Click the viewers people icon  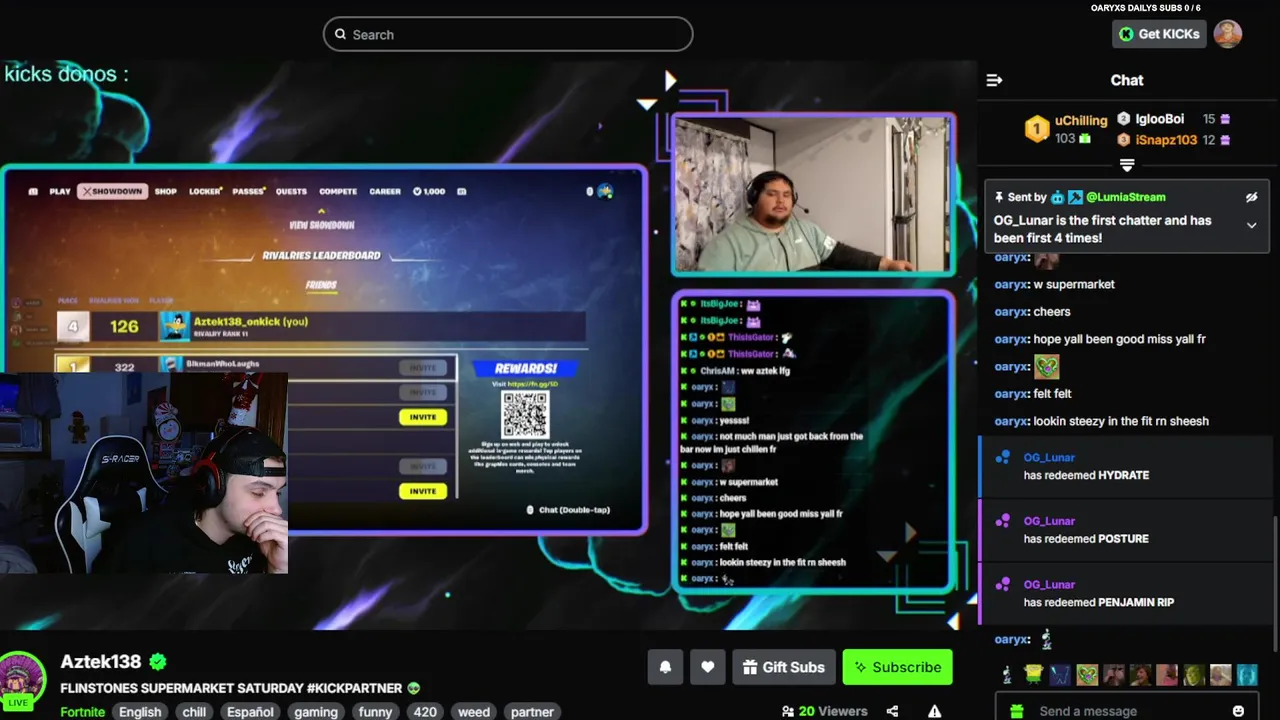pyautogui.click(x=788, y=711)
